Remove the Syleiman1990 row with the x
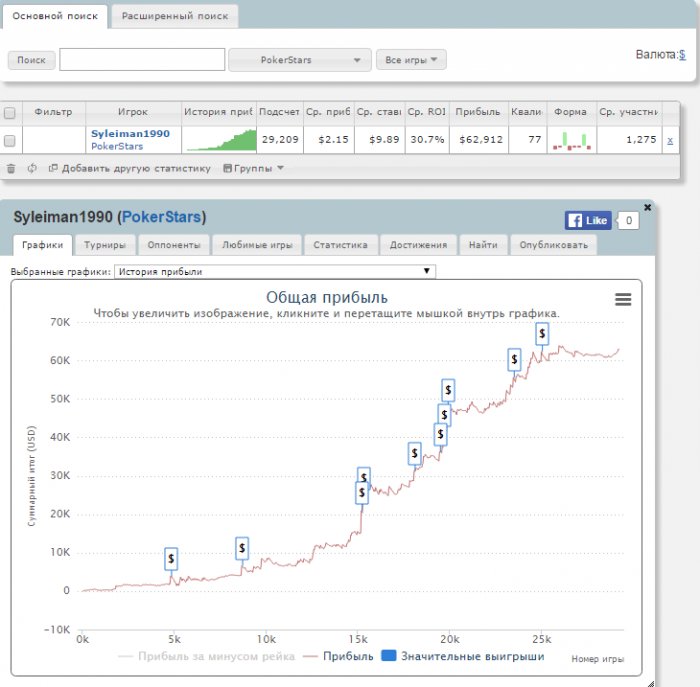 tap(670, 141)
